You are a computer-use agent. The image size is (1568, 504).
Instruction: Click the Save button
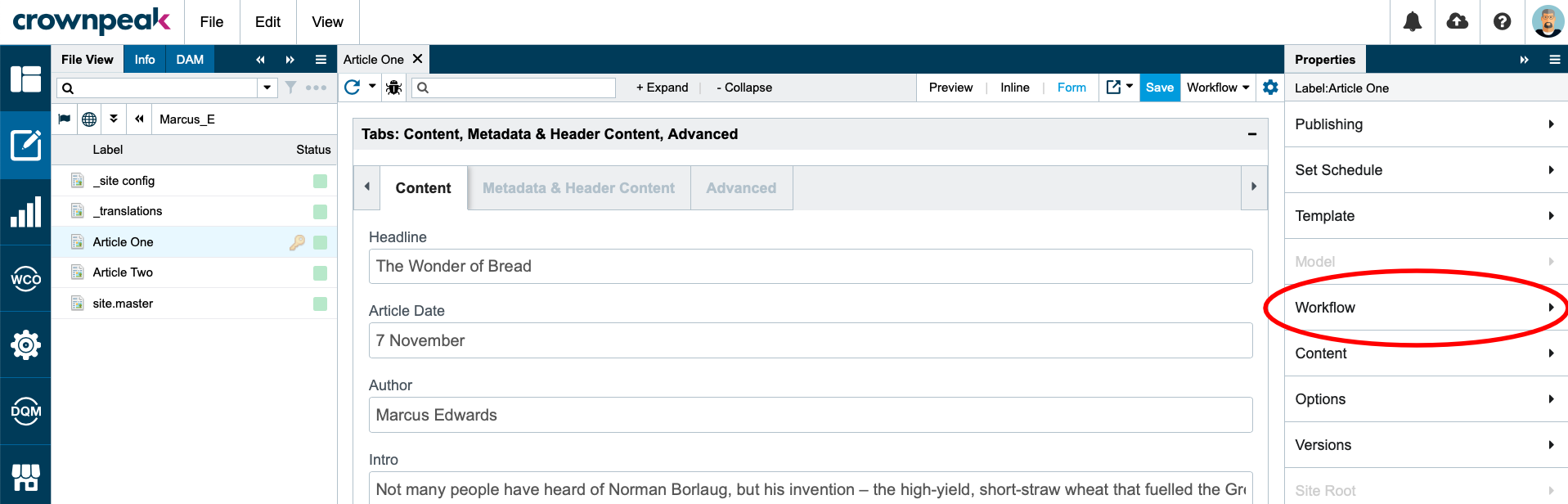[x=1159, y=88]
